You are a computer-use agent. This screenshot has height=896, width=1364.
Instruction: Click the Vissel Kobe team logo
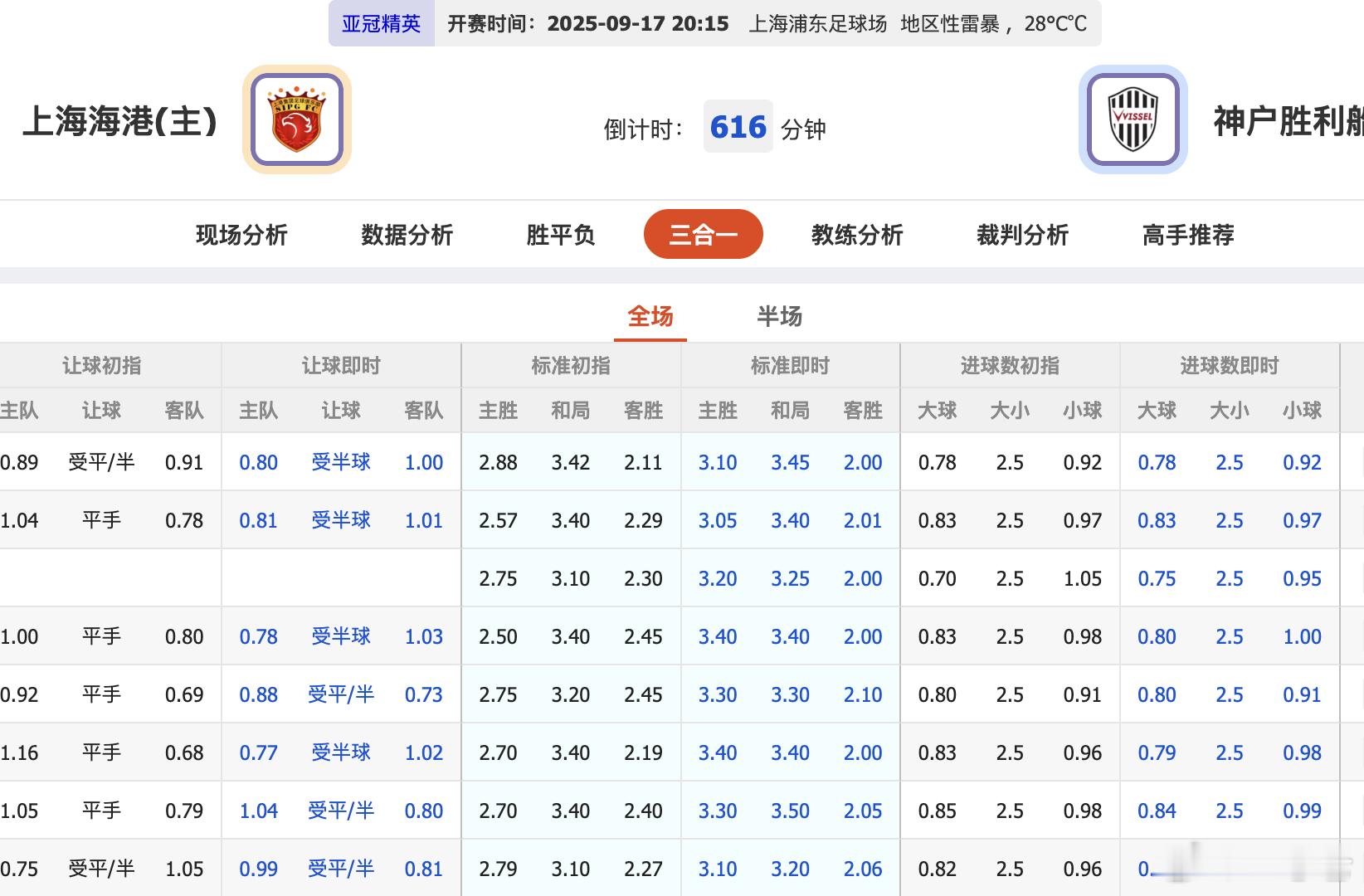point(1133,119)
